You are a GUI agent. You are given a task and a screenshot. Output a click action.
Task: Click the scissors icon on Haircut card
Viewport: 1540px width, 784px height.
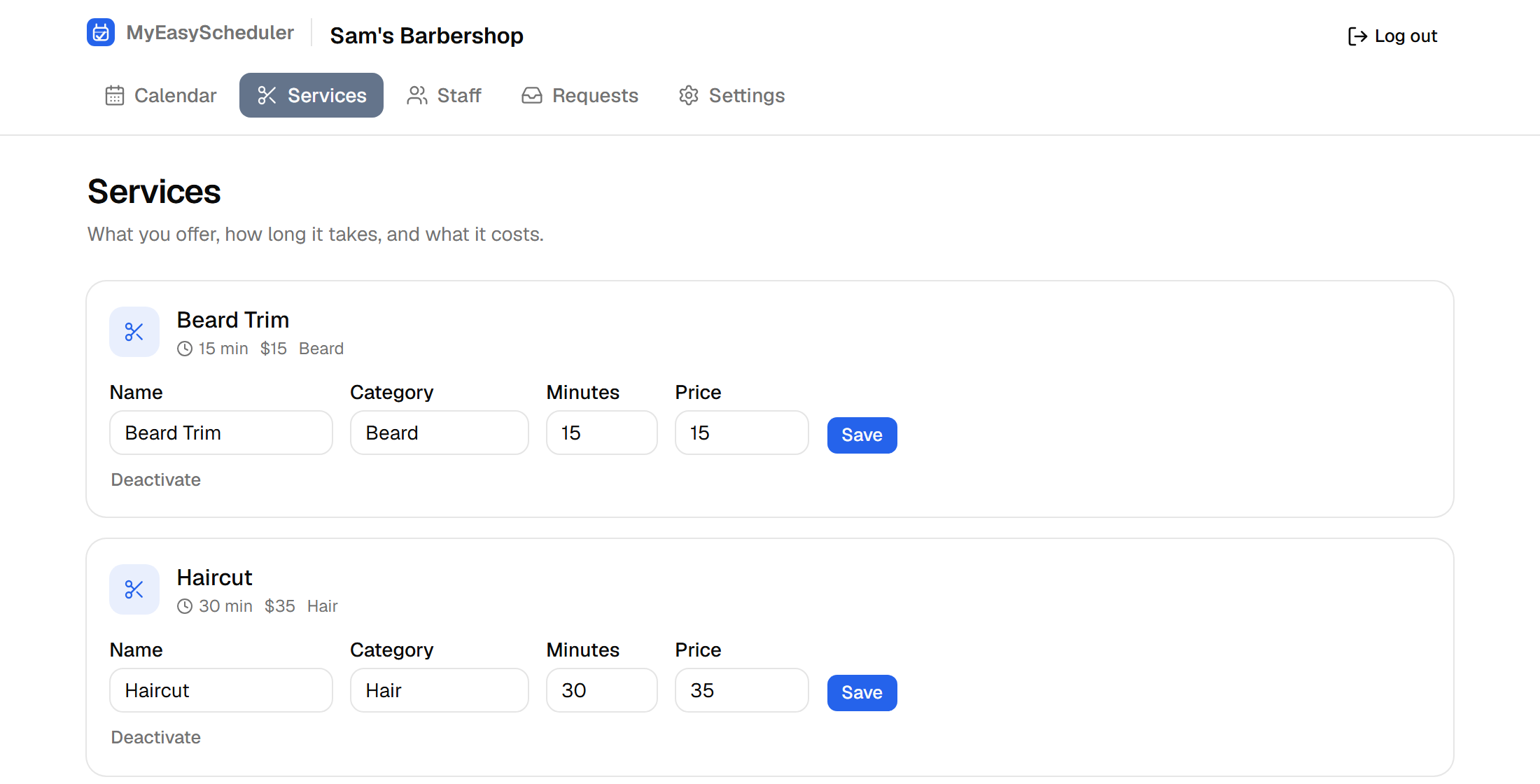(134, 589)
